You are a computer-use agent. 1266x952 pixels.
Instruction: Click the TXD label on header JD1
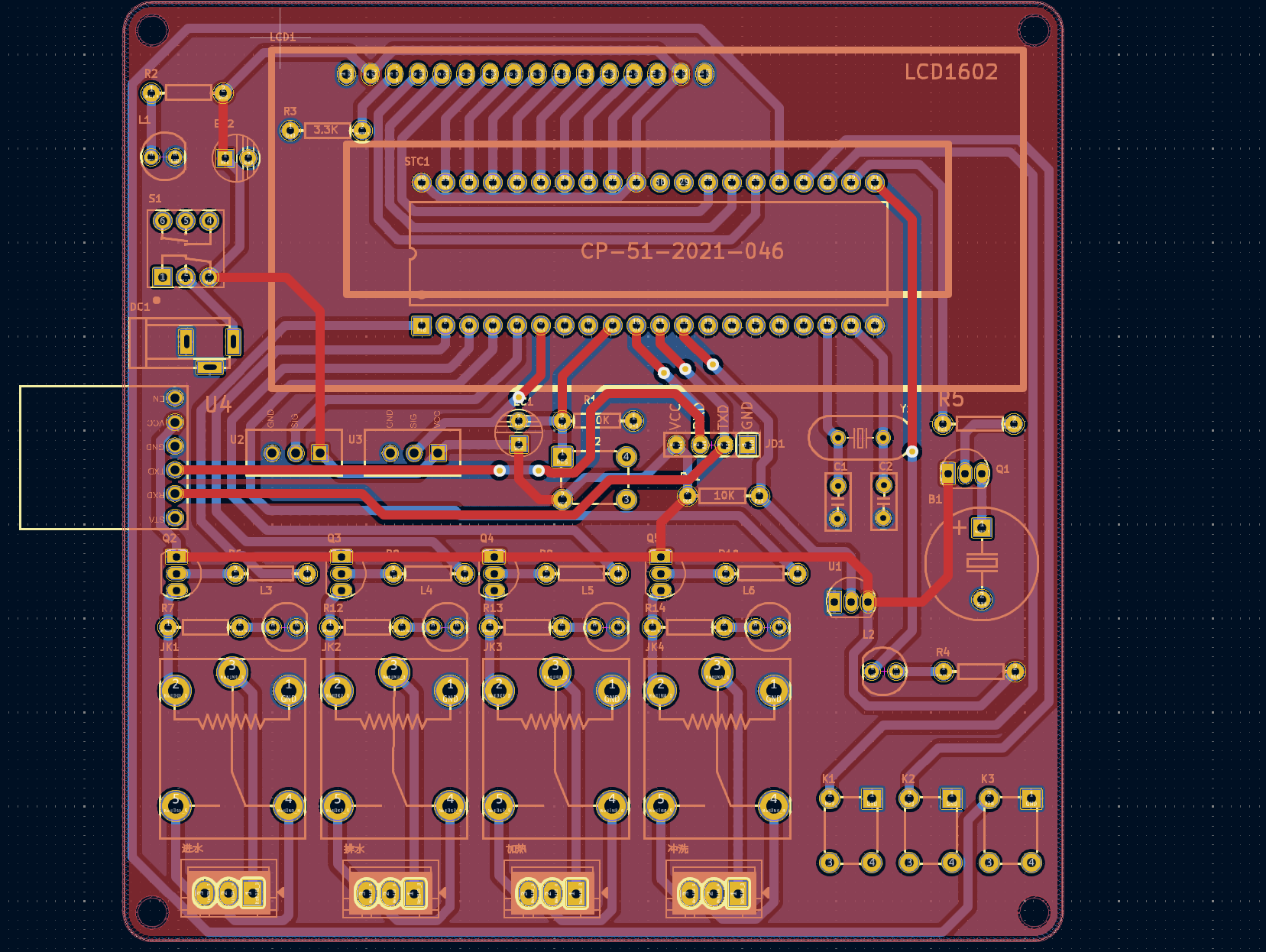click(x=723, y=417)
